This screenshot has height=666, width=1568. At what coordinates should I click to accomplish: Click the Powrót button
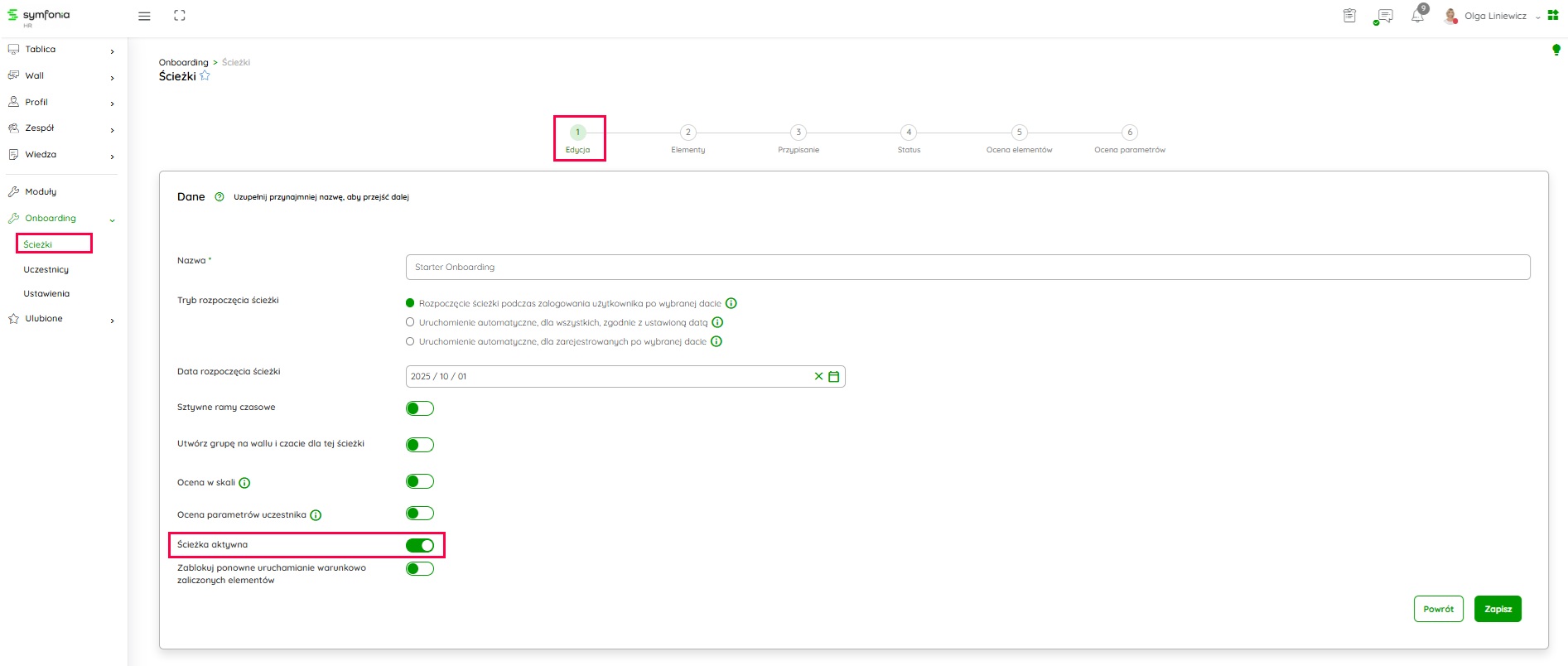(x=1438, y=609)
